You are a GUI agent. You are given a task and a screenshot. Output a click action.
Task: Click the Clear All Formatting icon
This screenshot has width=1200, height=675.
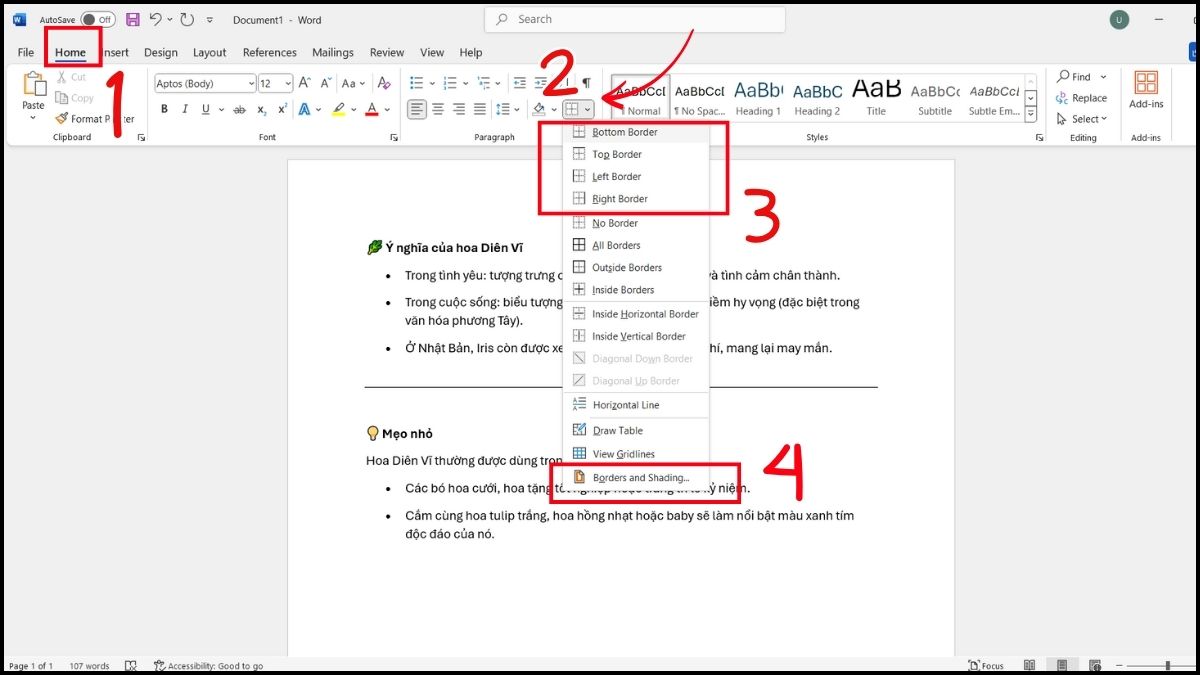click(383, 84)
